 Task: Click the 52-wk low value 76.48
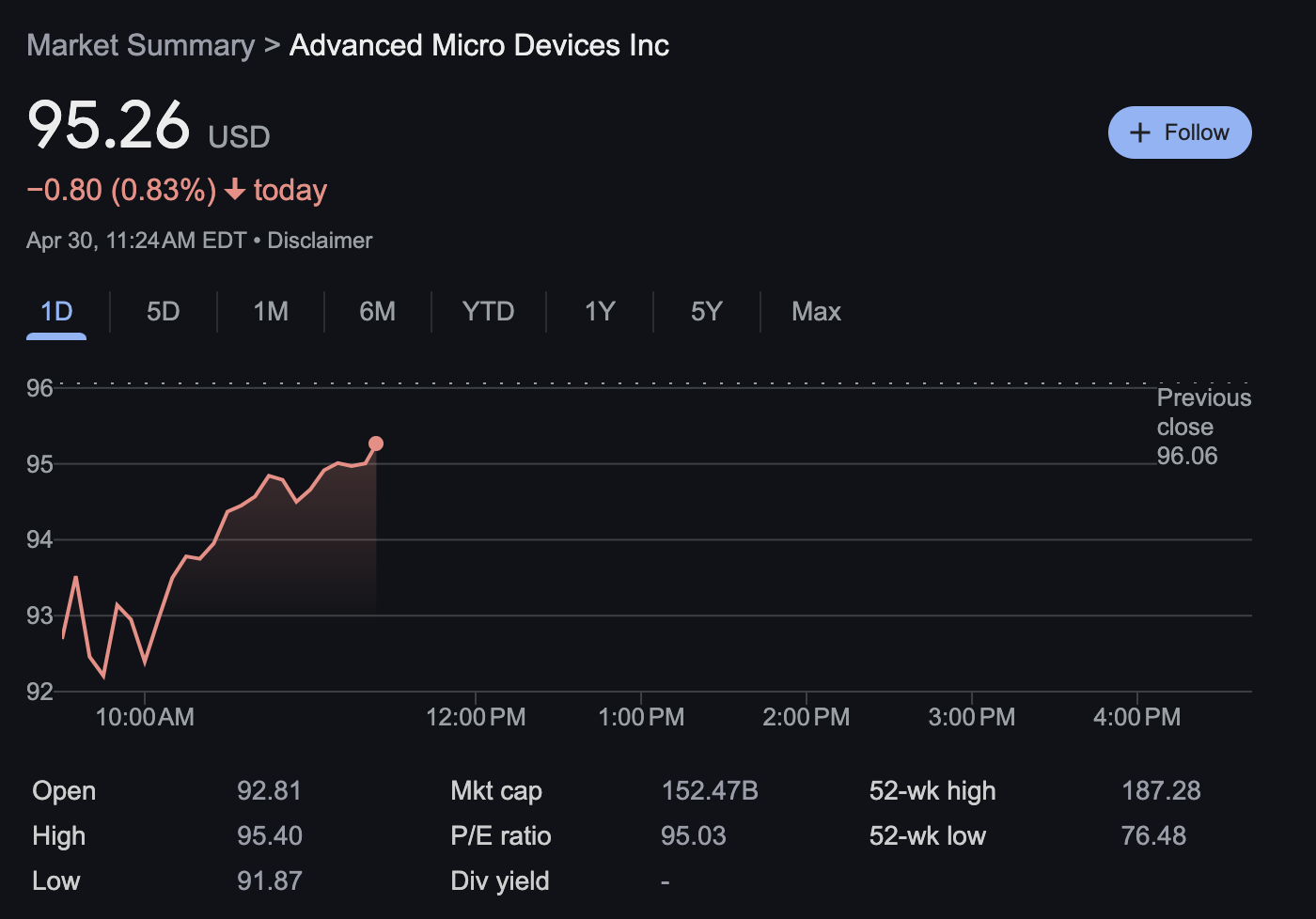1153,835
